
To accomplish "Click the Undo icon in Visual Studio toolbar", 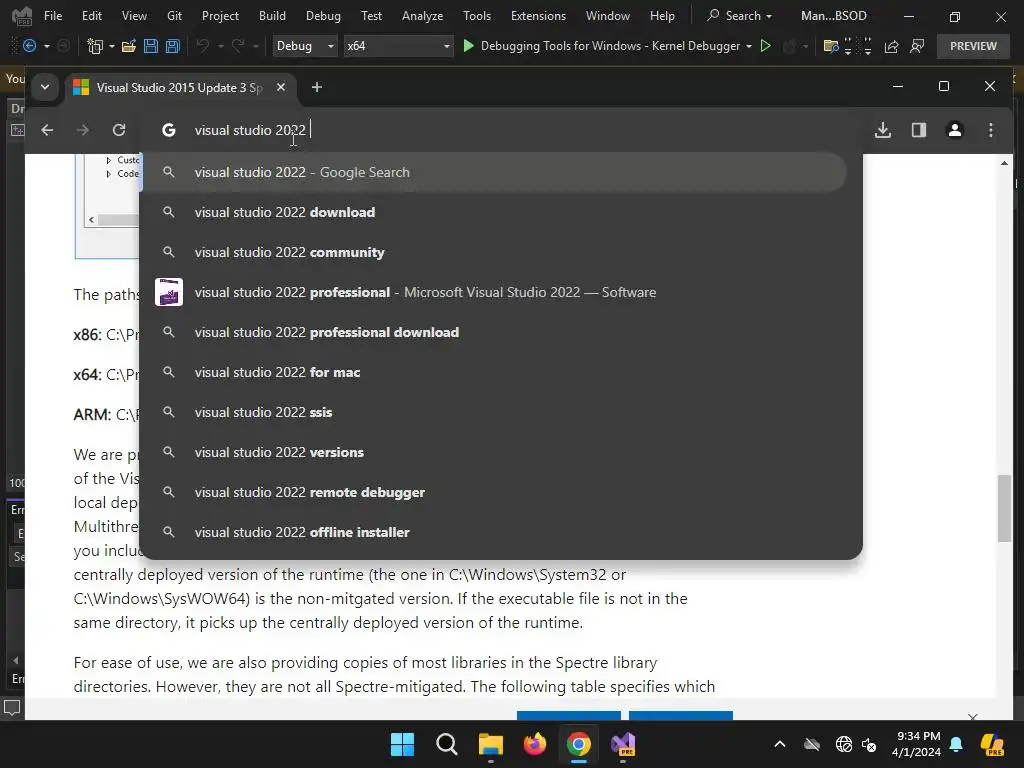I will pos(203,46).
